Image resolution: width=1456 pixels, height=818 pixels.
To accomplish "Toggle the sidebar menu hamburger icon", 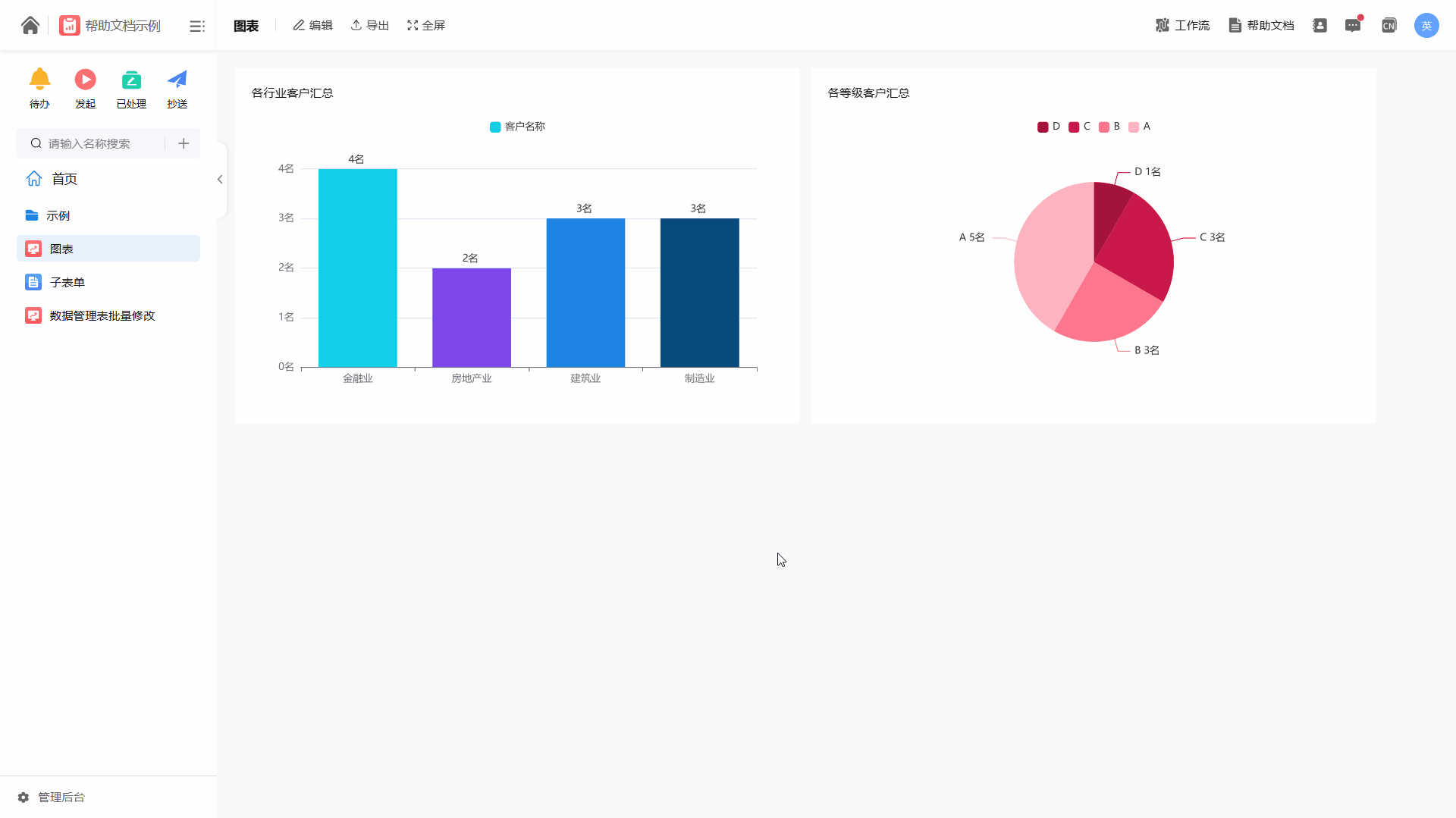I will 197,27.
